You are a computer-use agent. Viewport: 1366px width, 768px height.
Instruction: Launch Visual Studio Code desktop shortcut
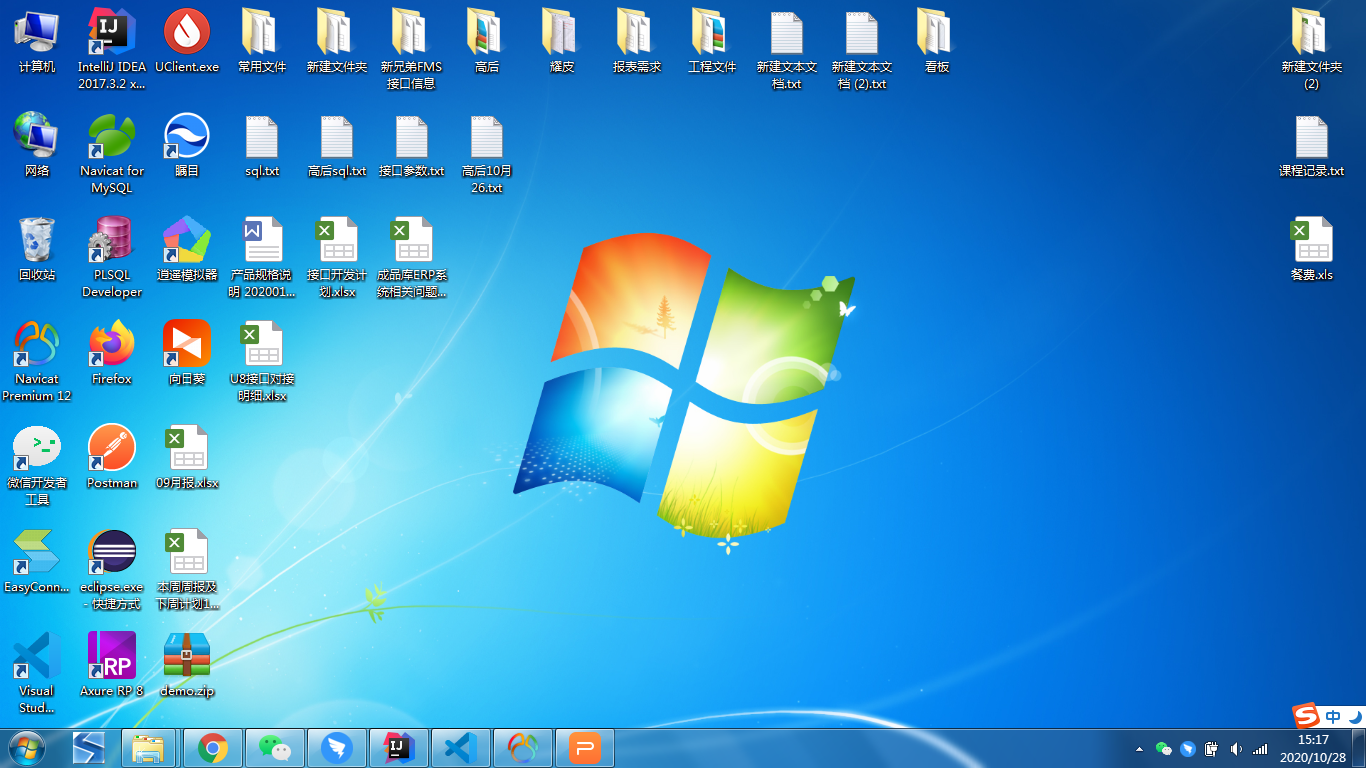[x=37, y=672]
